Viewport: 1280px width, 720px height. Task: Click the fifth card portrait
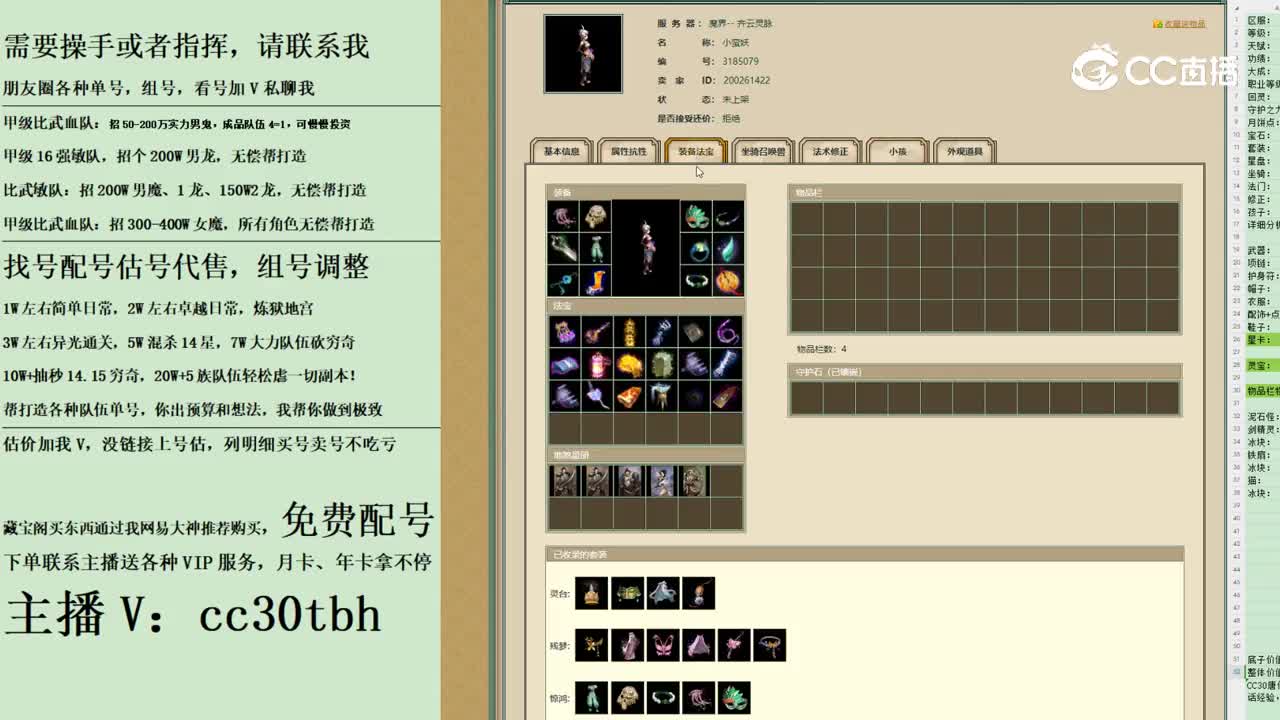[693, 481]
